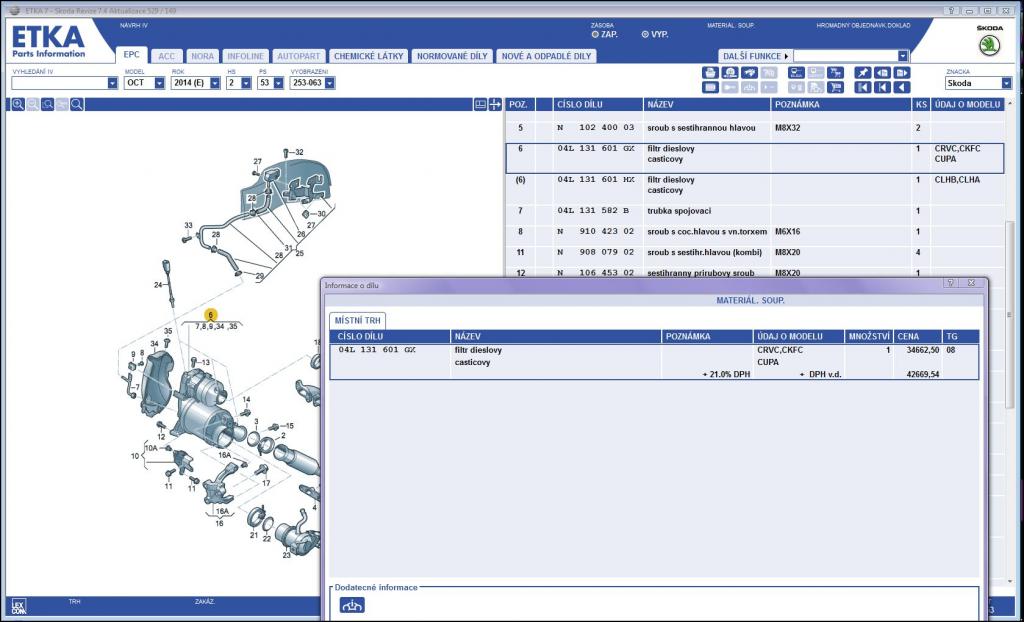
Task: Select row N 910 423 02 M6X16
Action: (756, 231)
